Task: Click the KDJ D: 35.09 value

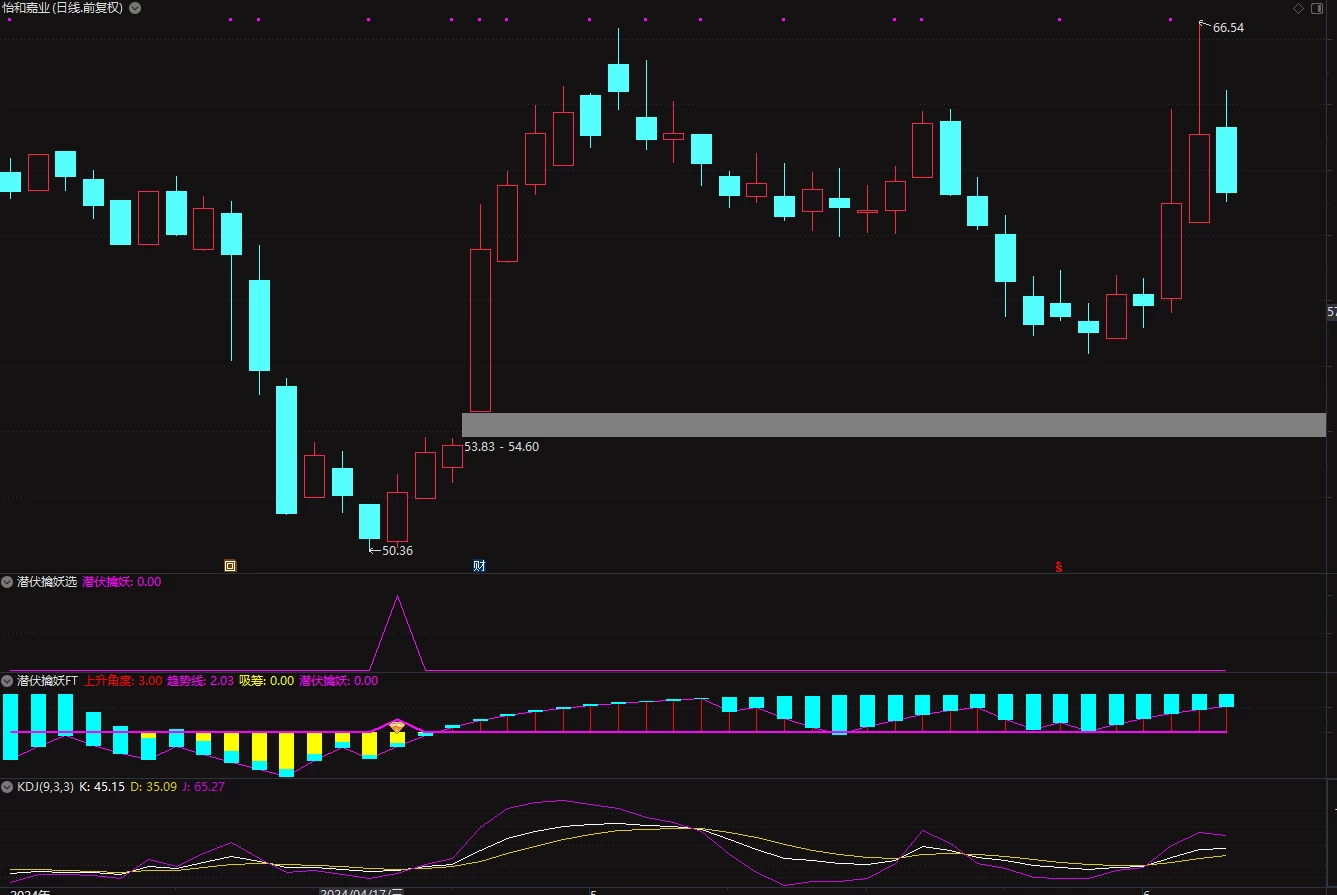Action: (x=154, y=787)
